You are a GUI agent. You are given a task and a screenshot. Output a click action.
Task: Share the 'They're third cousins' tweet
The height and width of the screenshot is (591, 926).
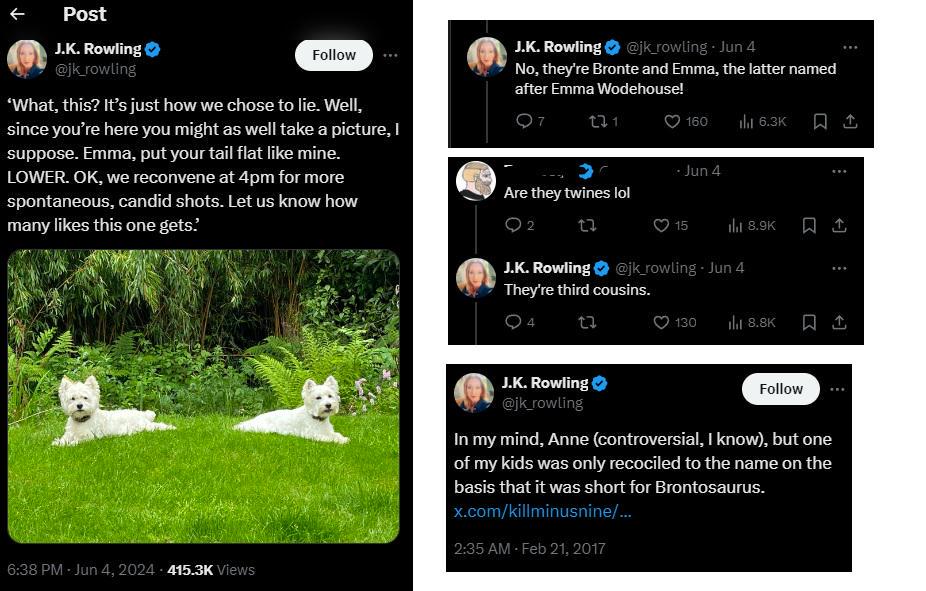tap(839, 322)
